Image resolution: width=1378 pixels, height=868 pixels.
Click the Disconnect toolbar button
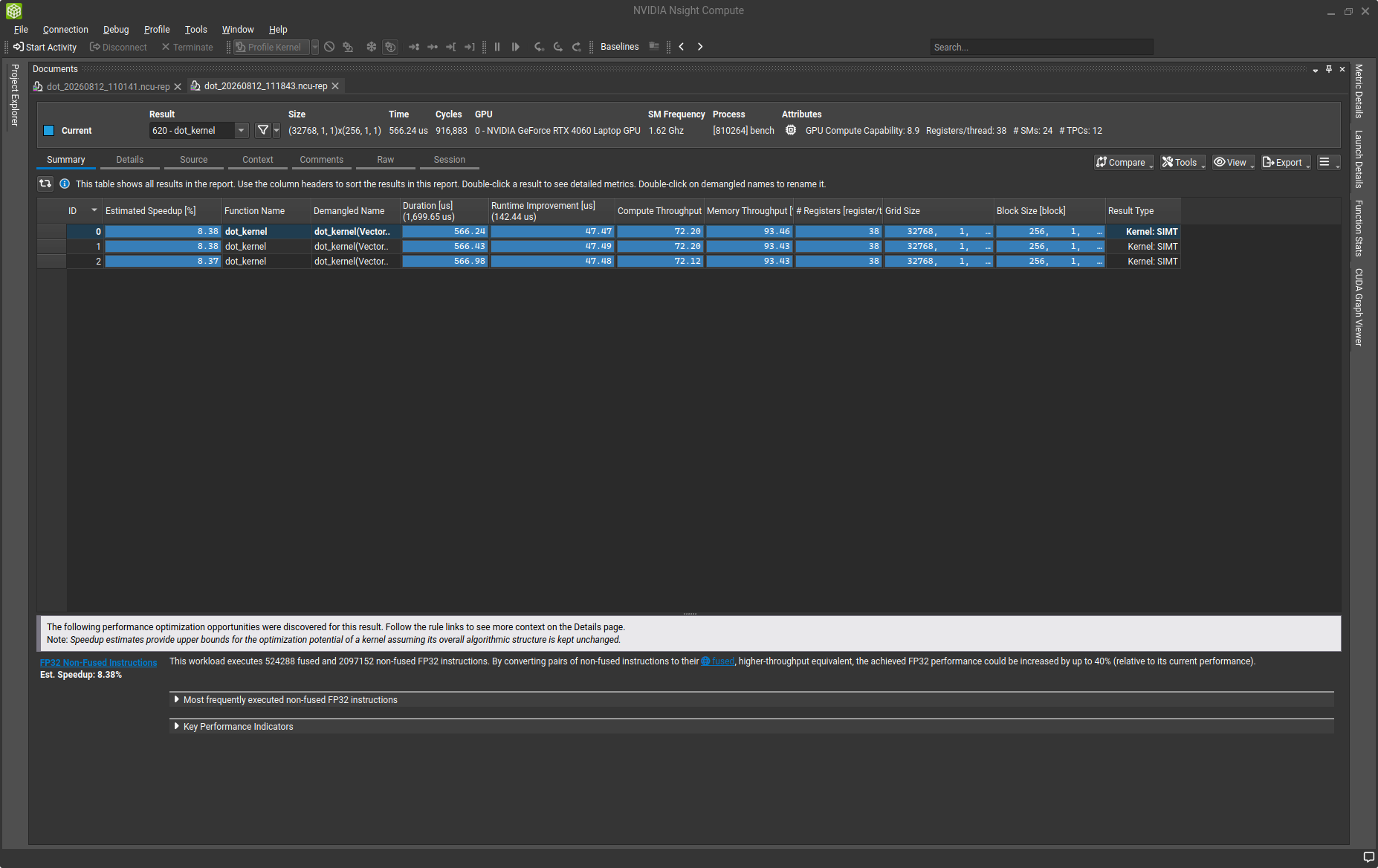(118, 47)
